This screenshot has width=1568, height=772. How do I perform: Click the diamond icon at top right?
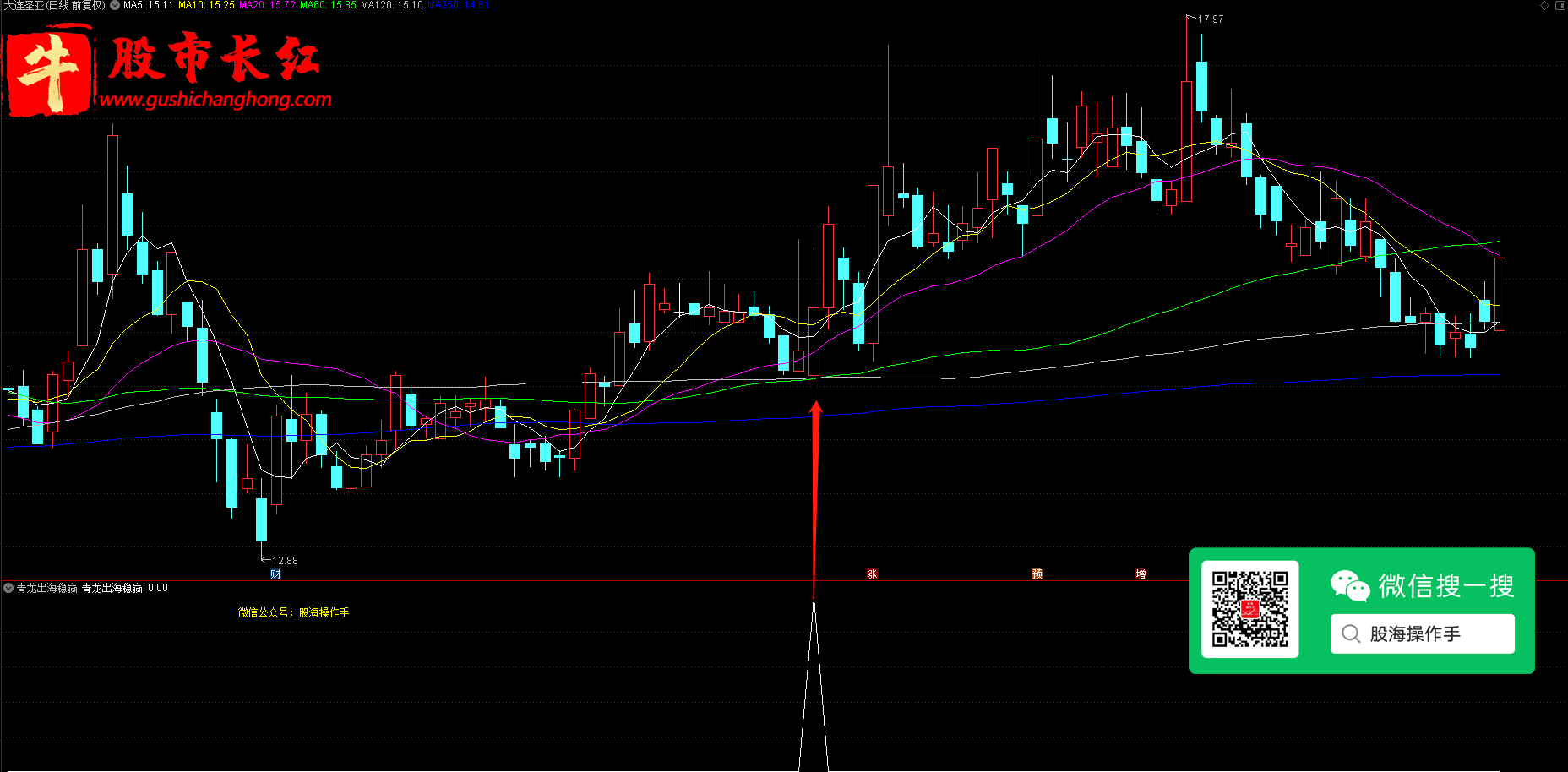[1545, 5]
